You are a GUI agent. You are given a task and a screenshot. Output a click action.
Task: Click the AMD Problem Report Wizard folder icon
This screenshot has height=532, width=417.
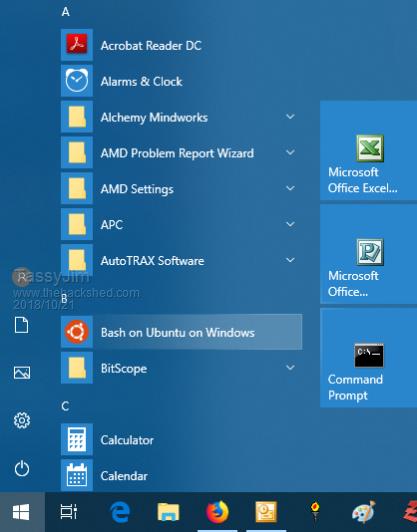(77, 153)
